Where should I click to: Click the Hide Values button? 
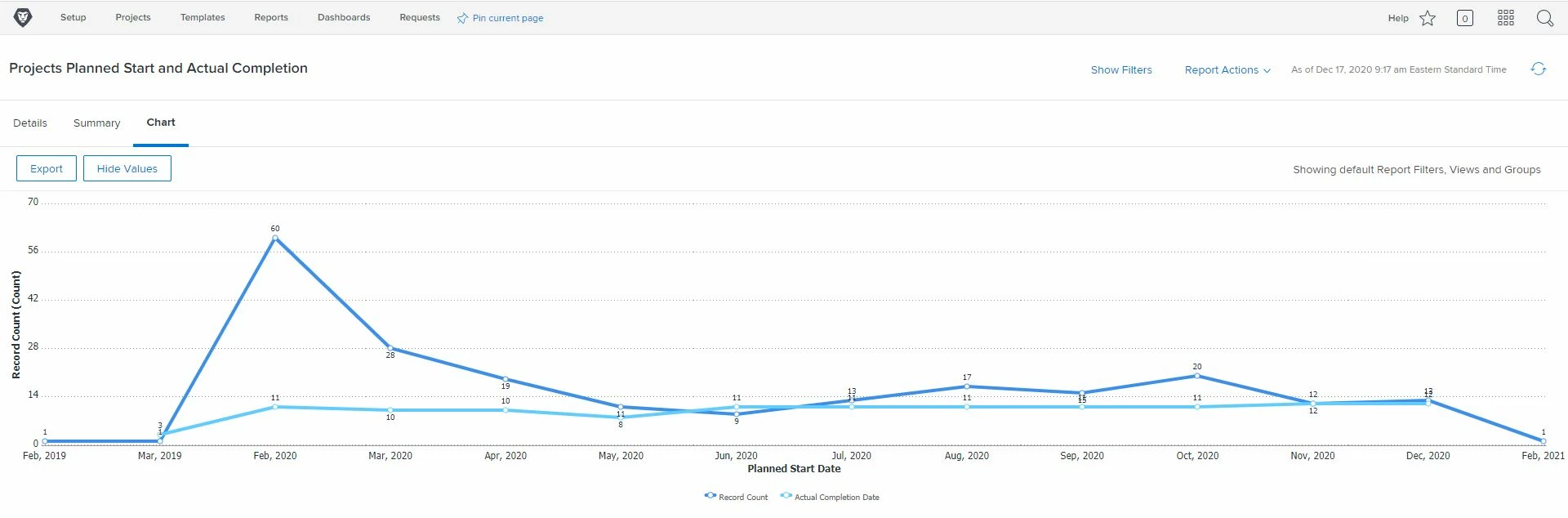point(127,168)
